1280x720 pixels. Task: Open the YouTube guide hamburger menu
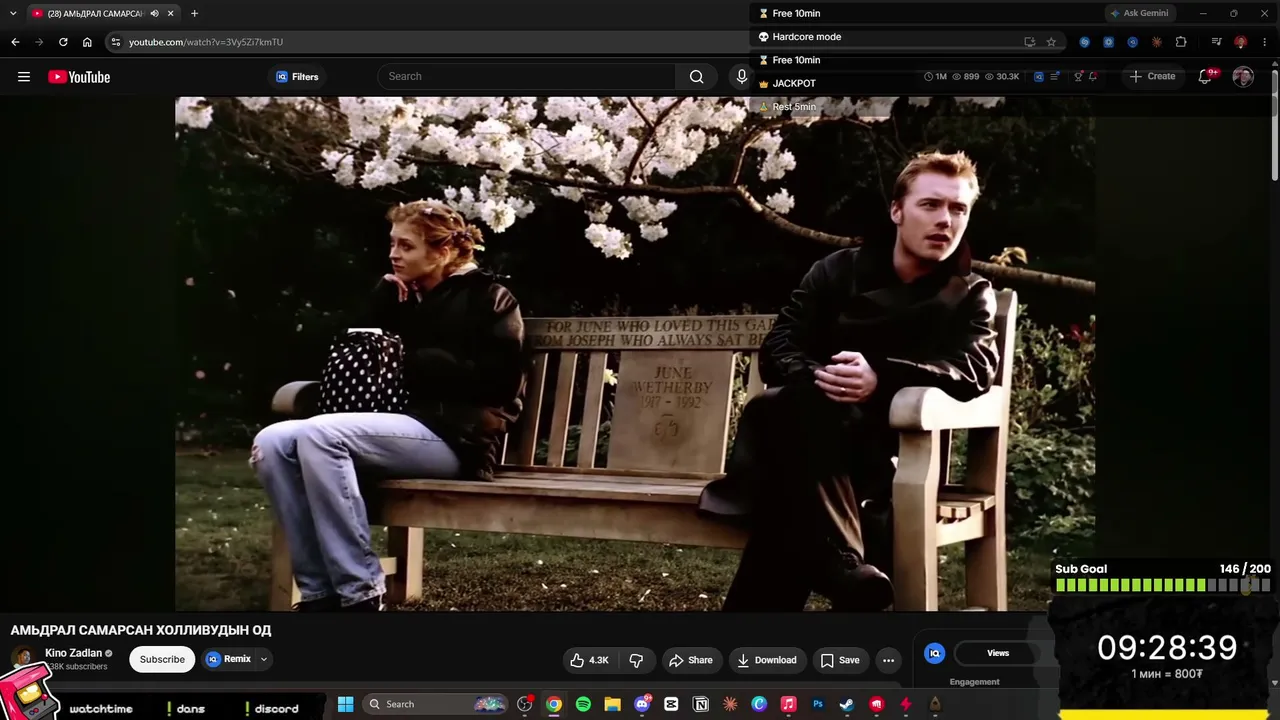pyautogui.click(x=24, y=77)
